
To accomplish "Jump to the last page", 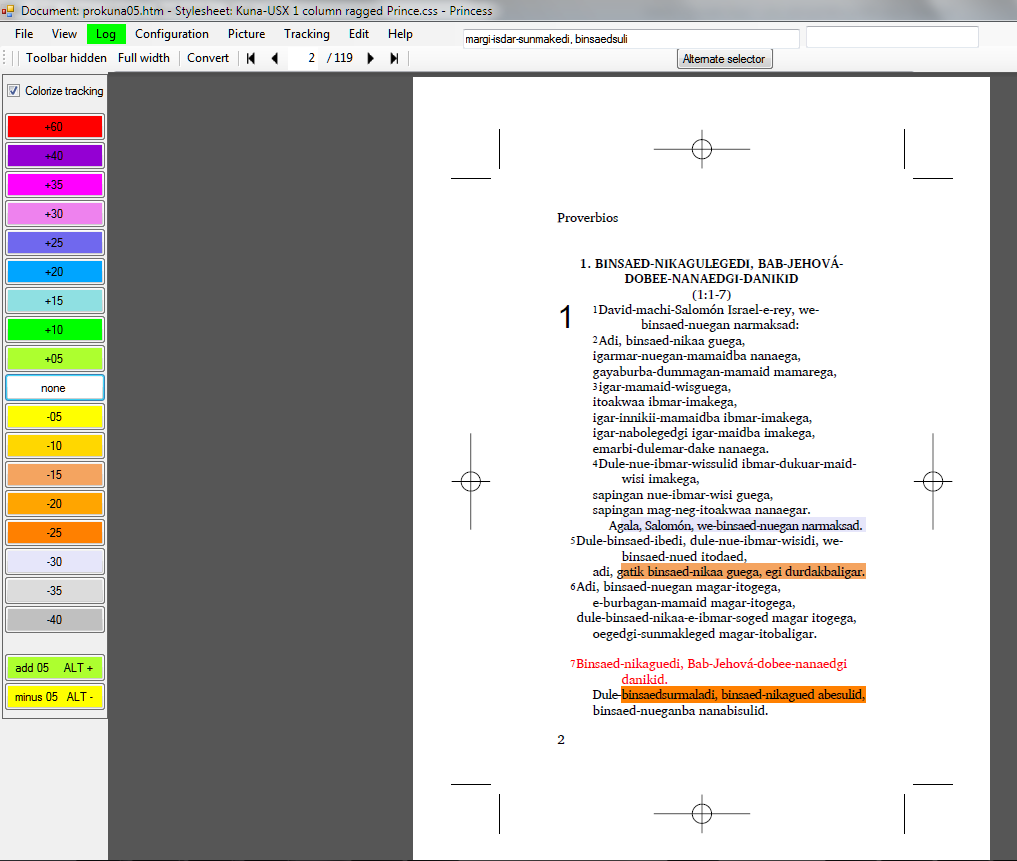I will [x=394, y=58].
